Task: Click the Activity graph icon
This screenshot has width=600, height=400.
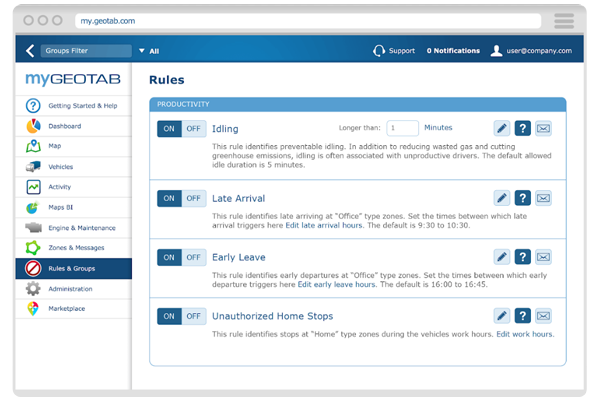Action: [33, 187]
